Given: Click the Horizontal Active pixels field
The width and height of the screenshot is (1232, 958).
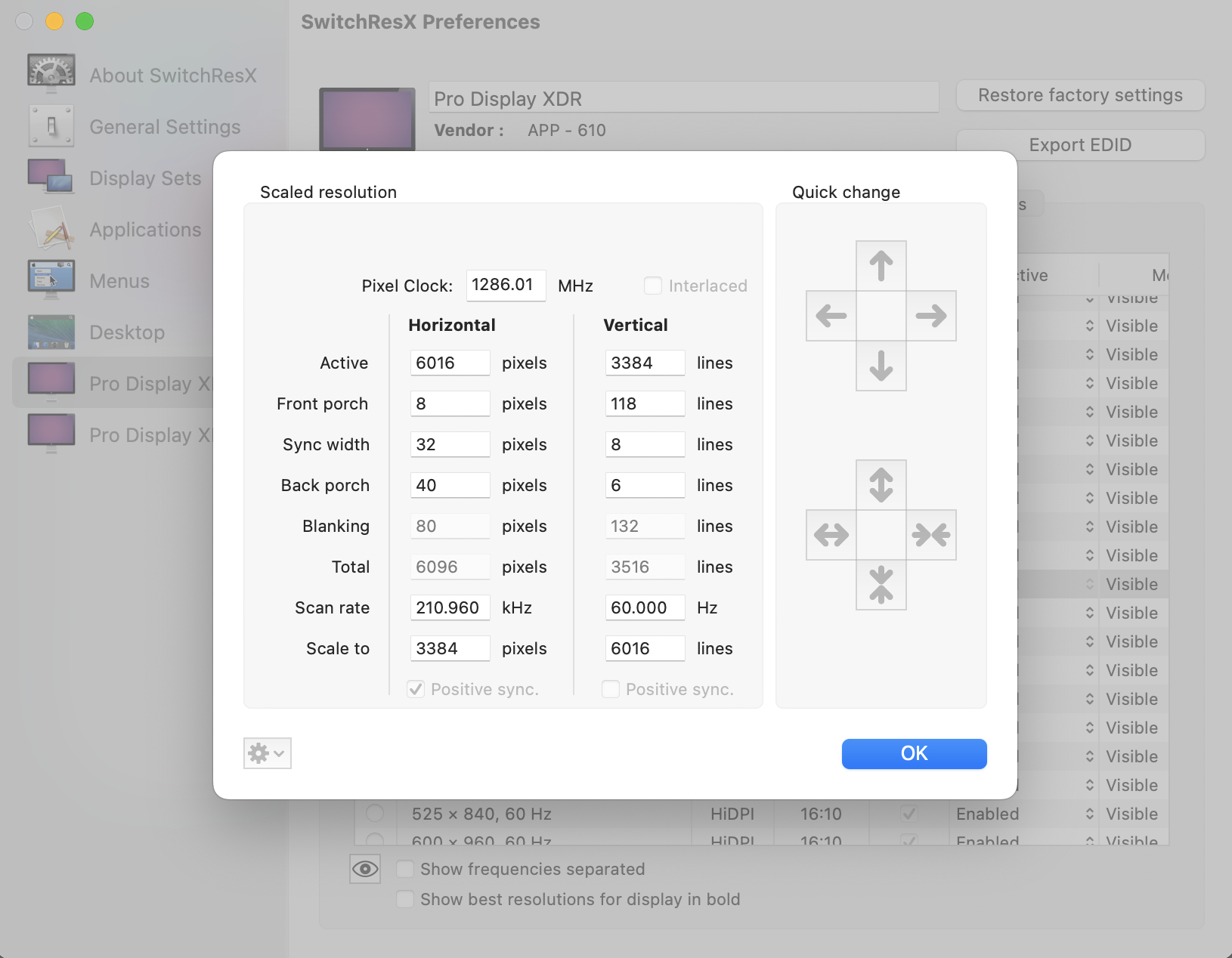Looking at the screenshot, I should pyautogui.click(x=450, y=363).
